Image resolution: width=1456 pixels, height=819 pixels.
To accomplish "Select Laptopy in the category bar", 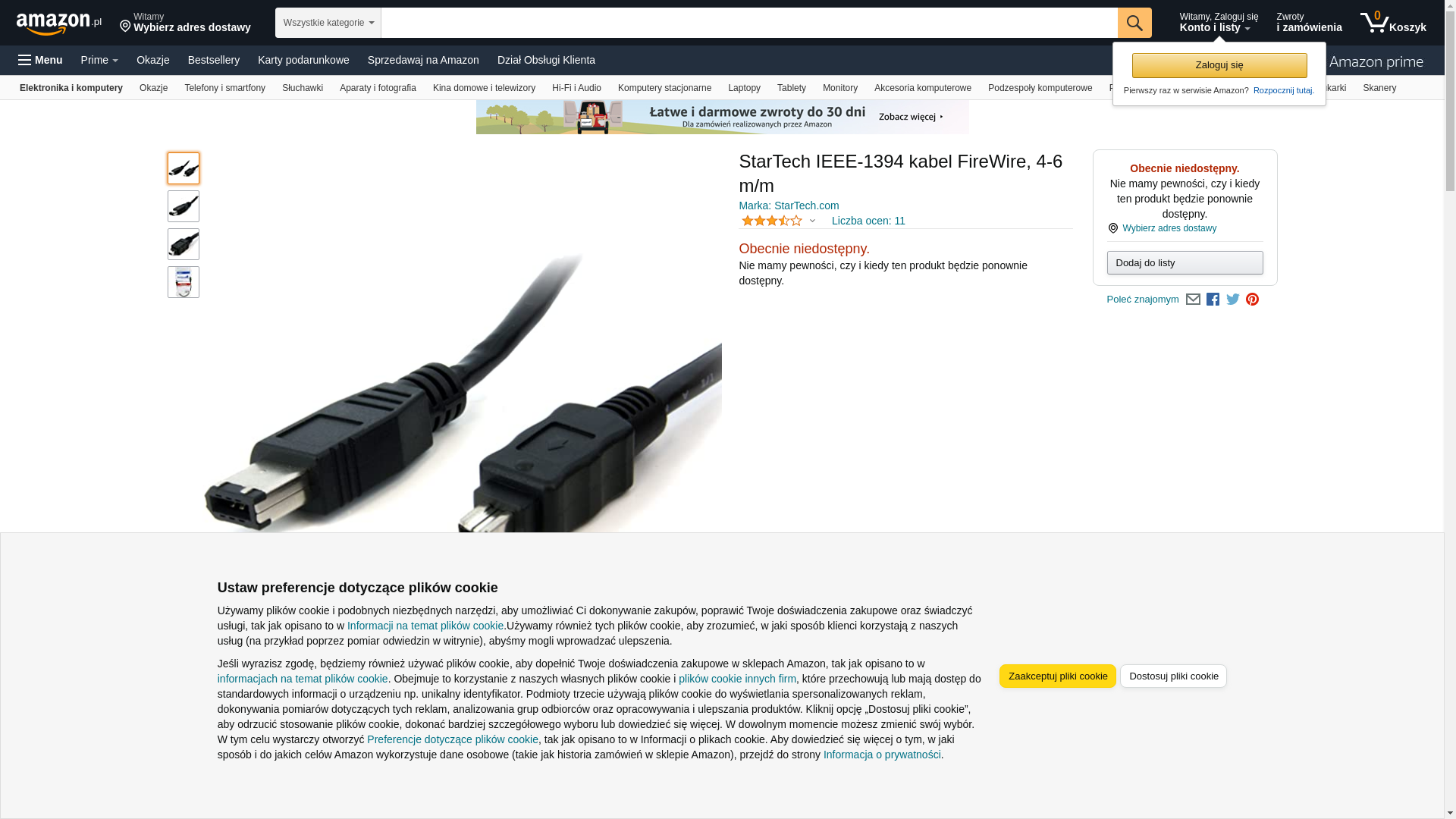I will (x=744, y=88).
